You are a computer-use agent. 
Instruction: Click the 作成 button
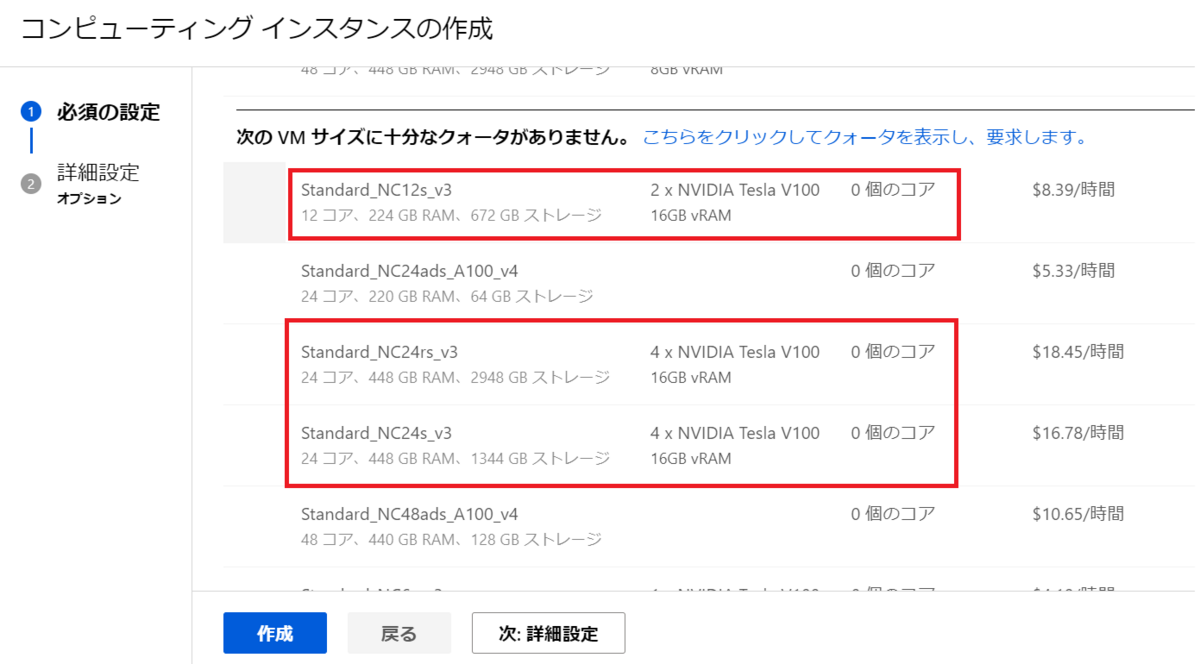pos(275,633)
